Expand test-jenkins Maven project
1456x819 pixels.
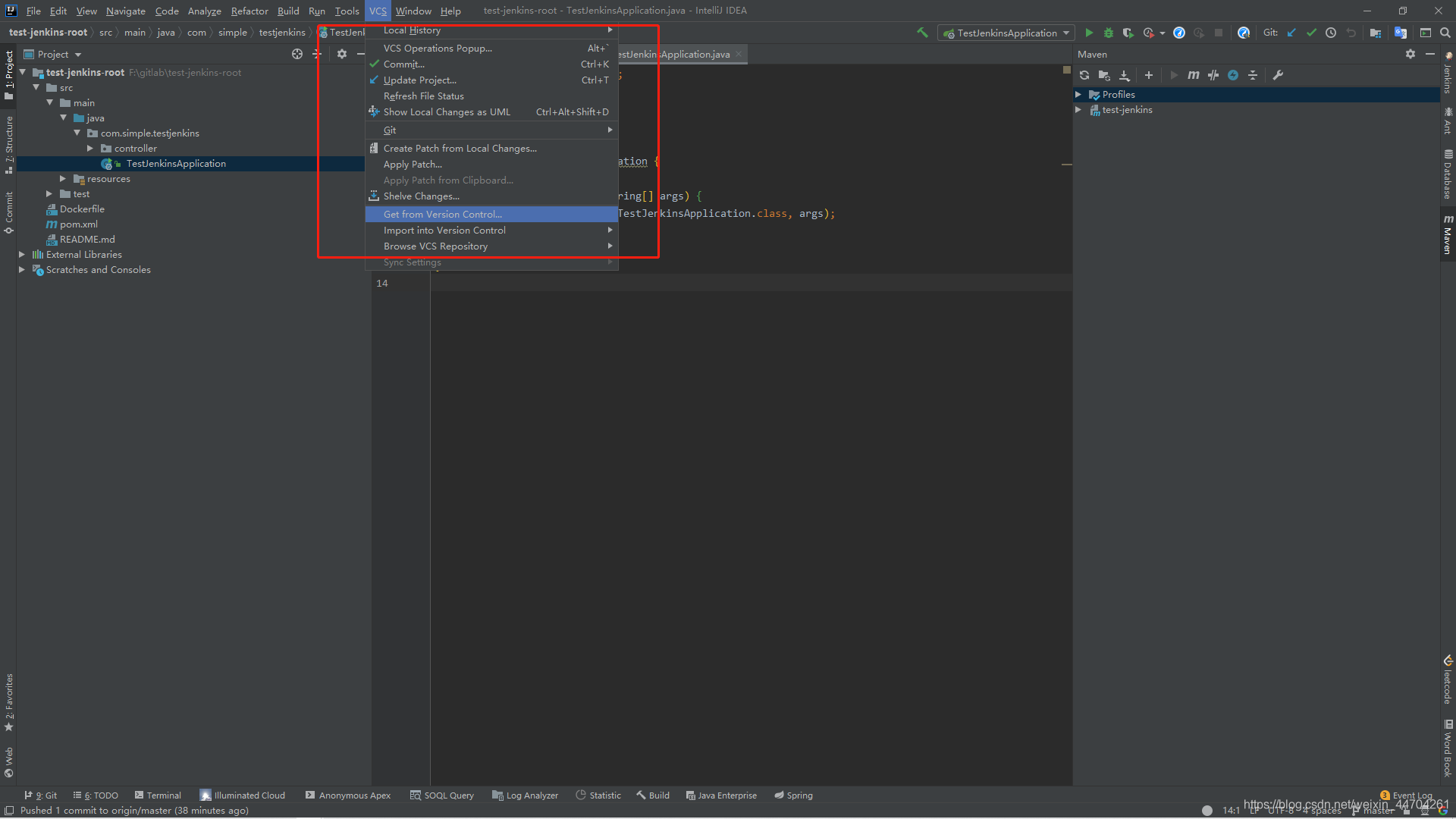pyautogui.click(x=1078, y=109)
